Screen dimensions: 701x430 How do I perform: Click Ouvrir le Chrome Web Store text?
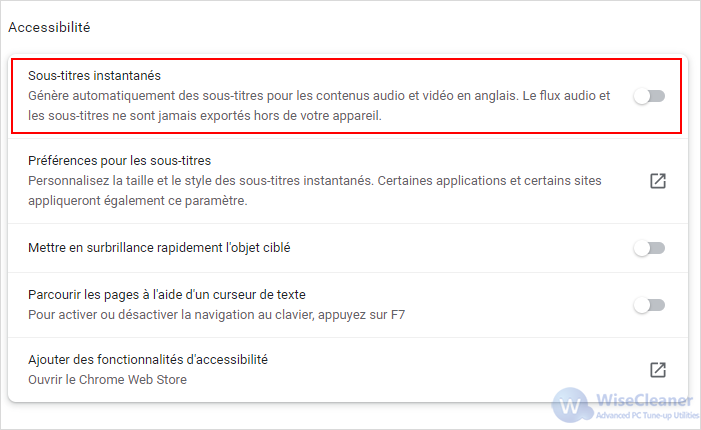(107, 379)
